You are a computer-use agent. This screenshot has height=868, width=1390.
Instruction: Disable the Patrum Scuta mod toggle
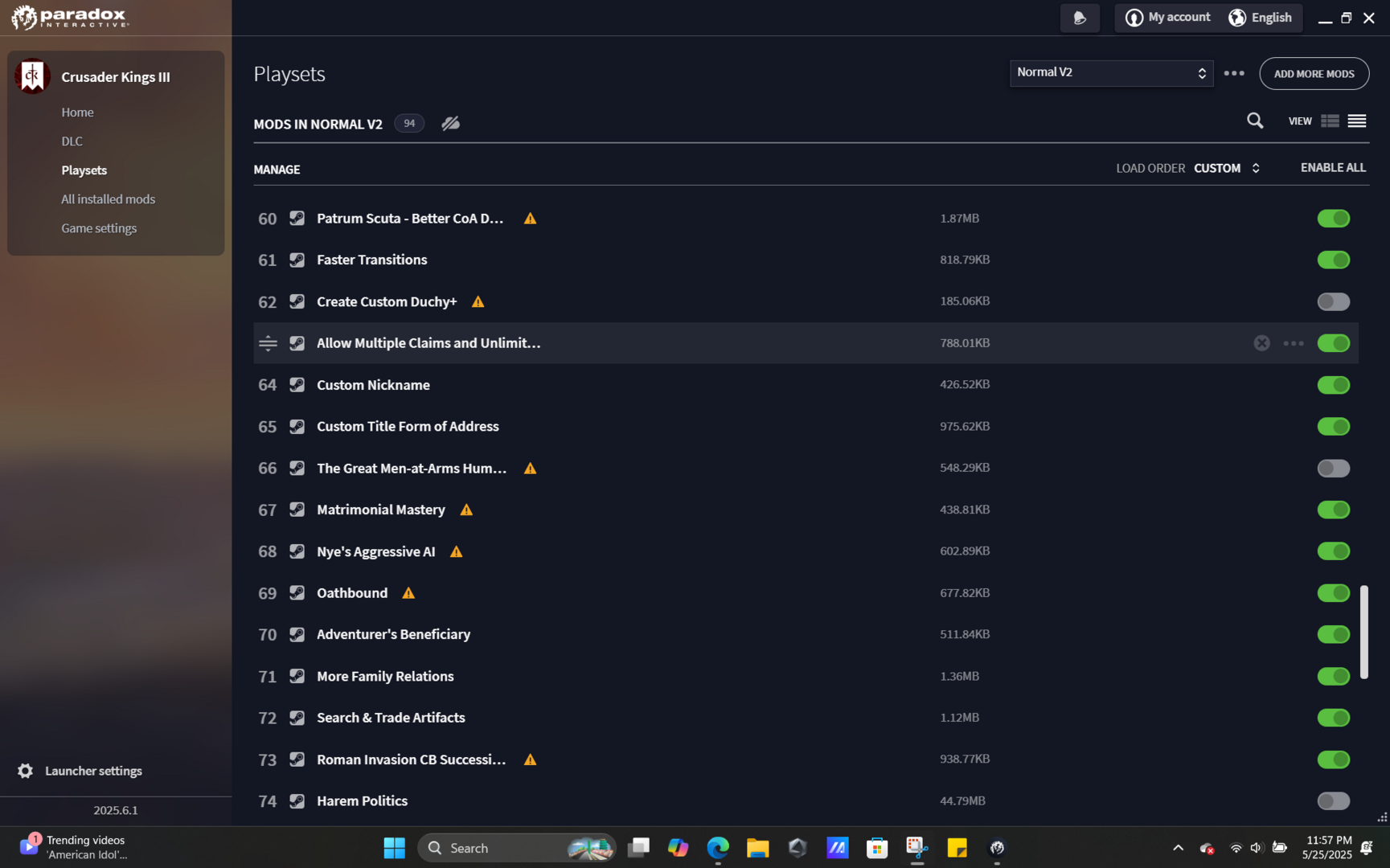(x=1333, y=219)
